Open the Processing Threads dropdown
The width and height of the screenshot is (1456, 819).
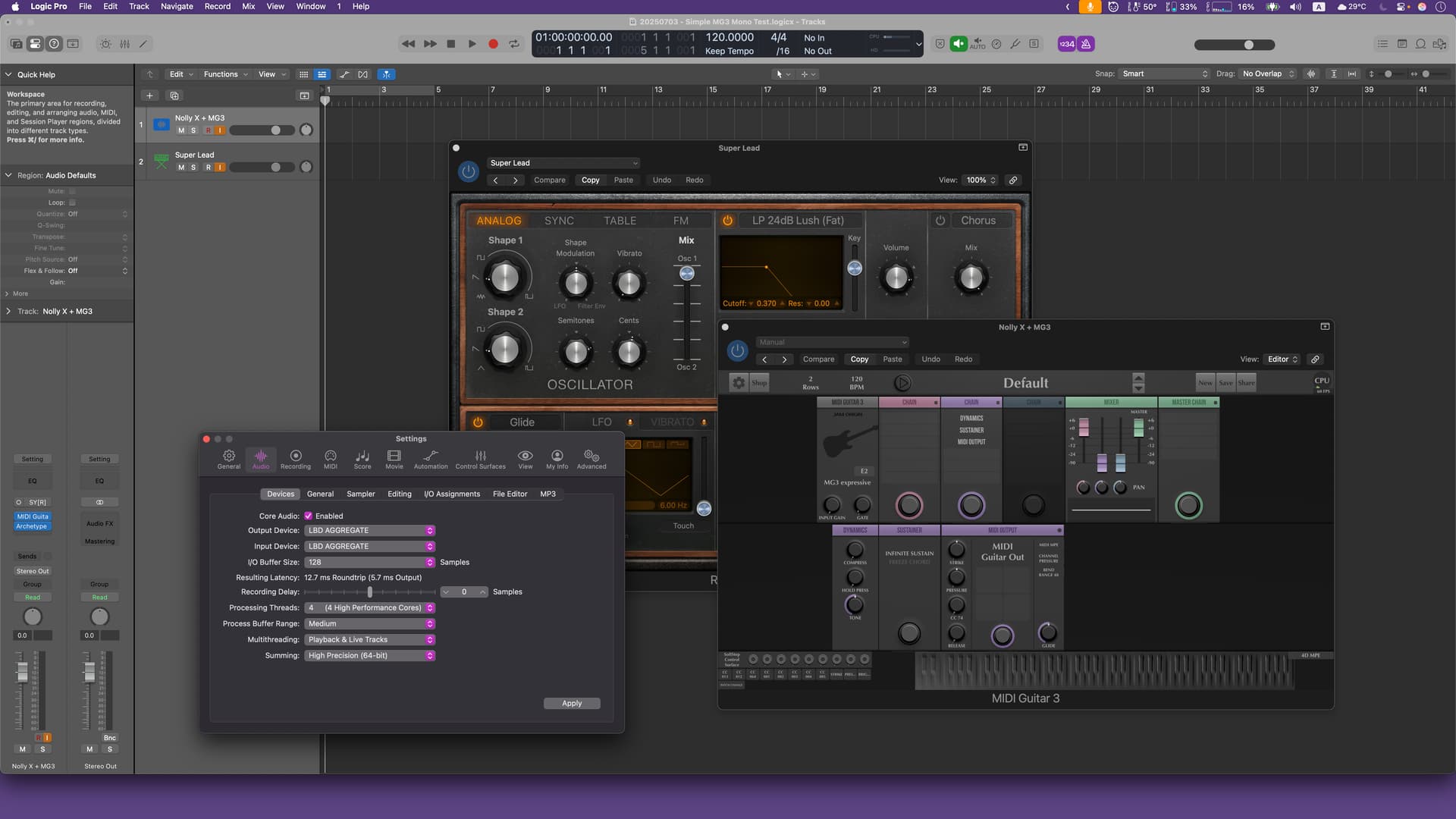370,608
